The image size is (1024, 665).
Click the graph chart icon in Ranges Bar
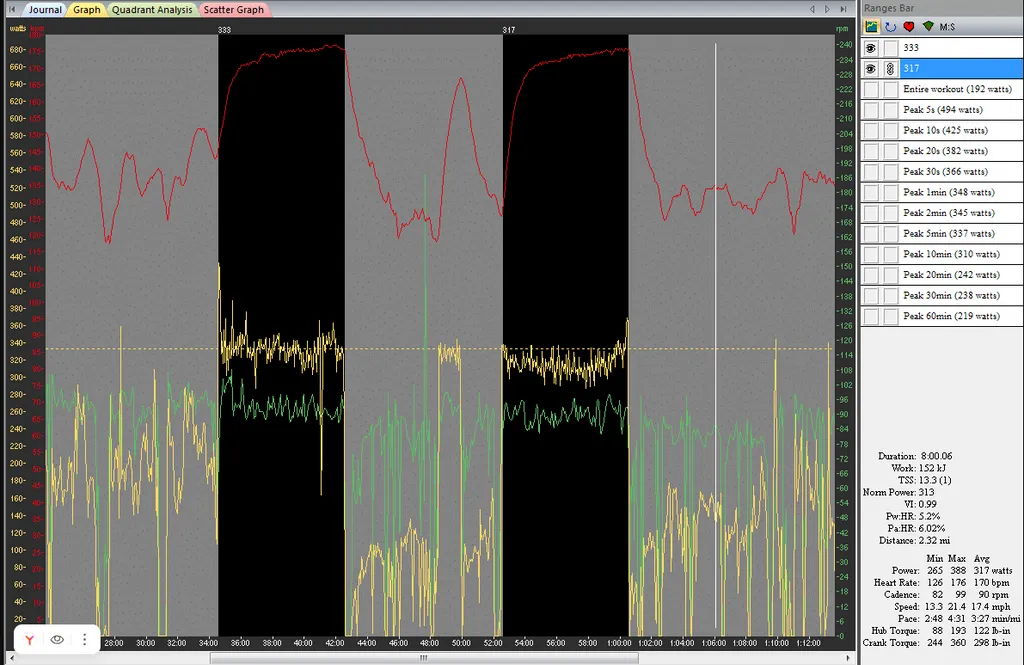point(872,26)
